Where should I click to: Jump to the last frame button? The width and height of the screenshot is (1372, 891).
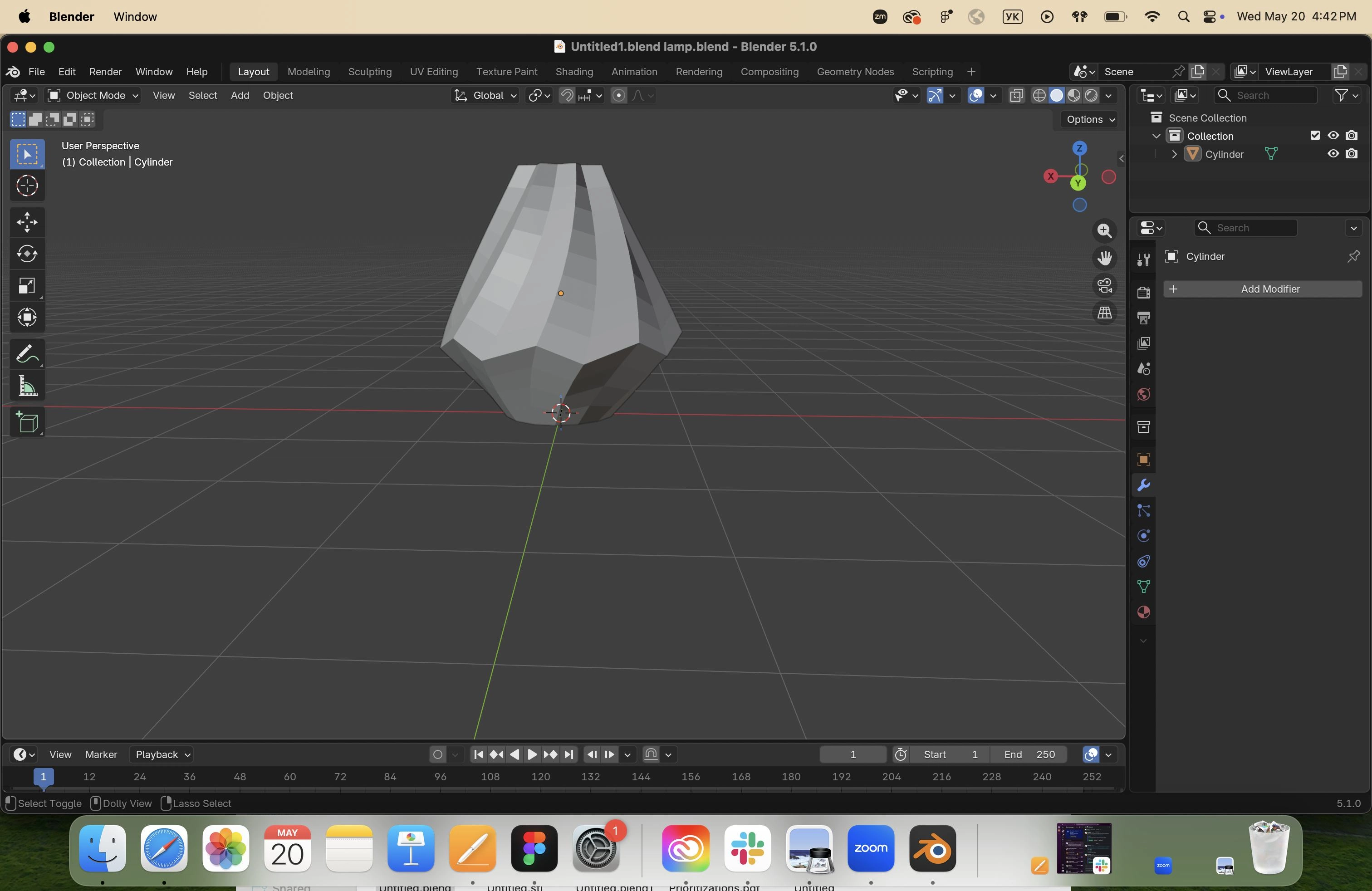click(569, 755)
